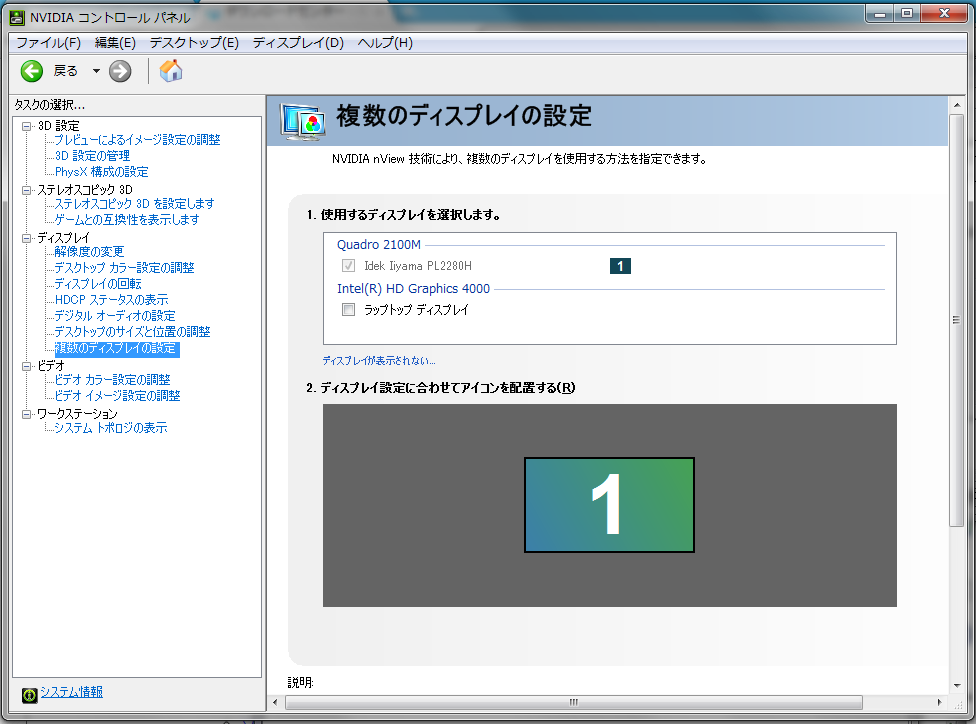Image resolution: width=976 pixels, height=724 pixels.
Task: Open the ヘルプ(H) menu
Action: coord(385,42)
